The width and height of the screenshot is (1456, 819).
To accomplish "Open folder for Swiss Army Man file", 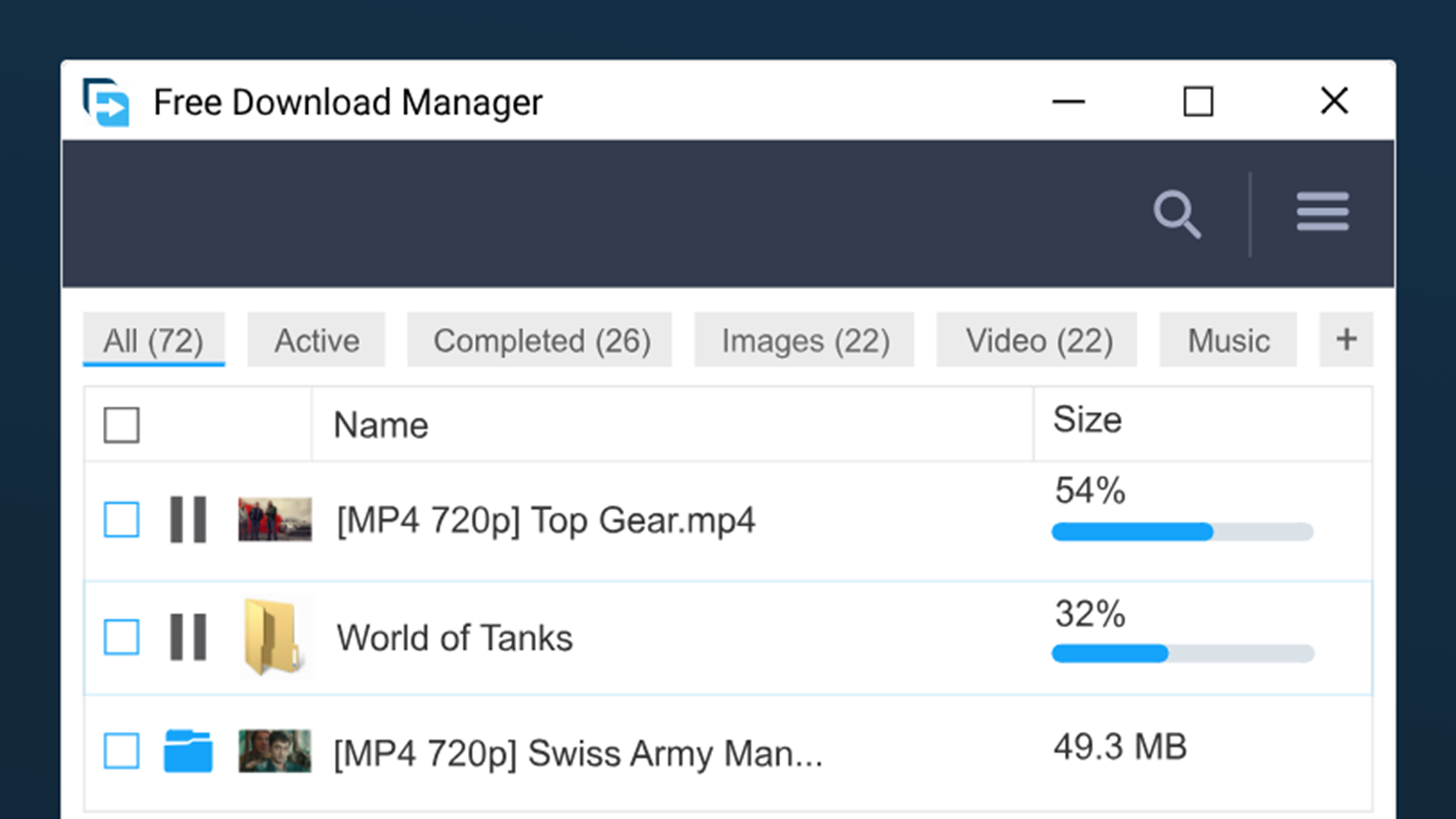I will pos(188,751).
